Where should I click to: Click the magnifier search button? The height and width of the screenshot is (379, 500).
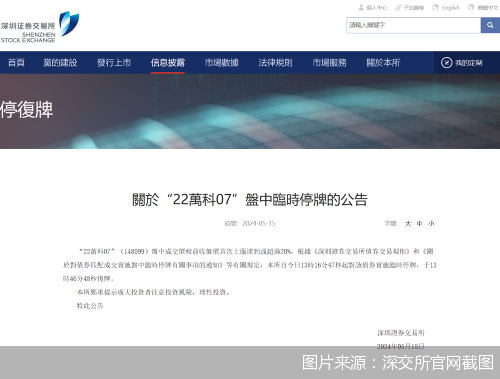click(490, 25)
